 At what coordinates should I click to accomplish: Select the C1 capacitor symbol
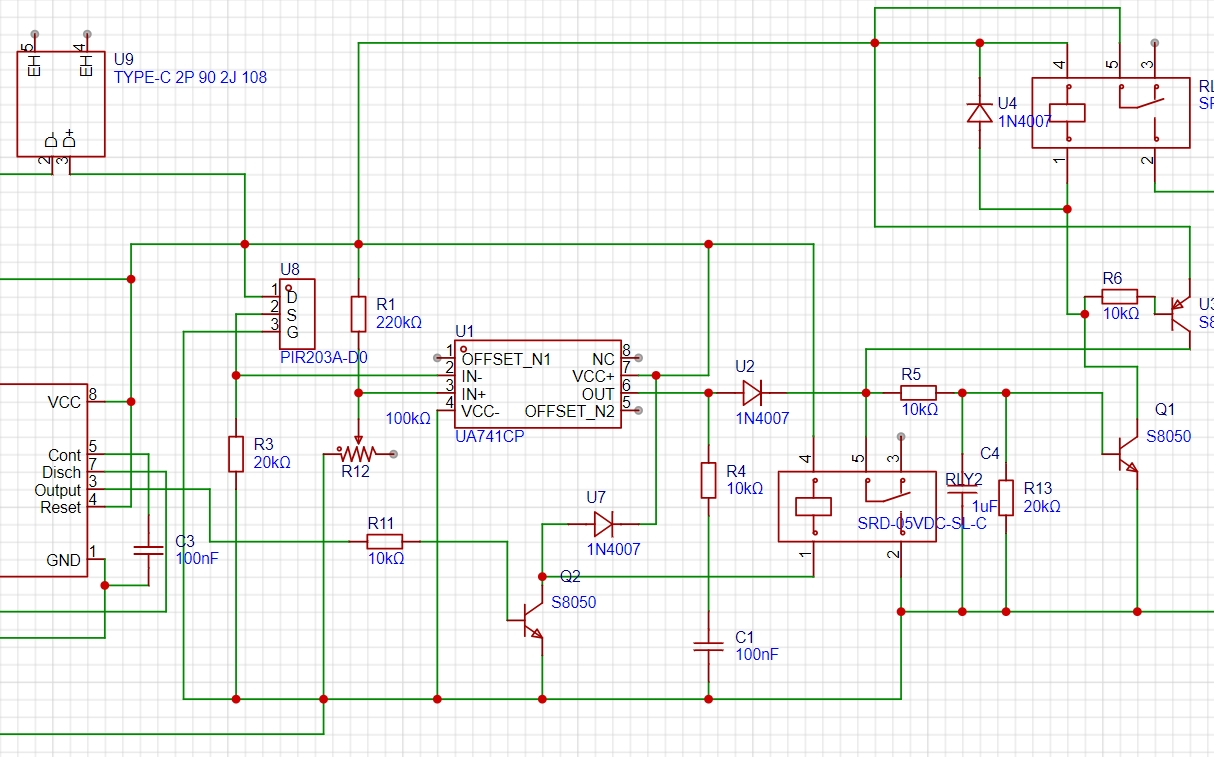click(x=708, y=647)
